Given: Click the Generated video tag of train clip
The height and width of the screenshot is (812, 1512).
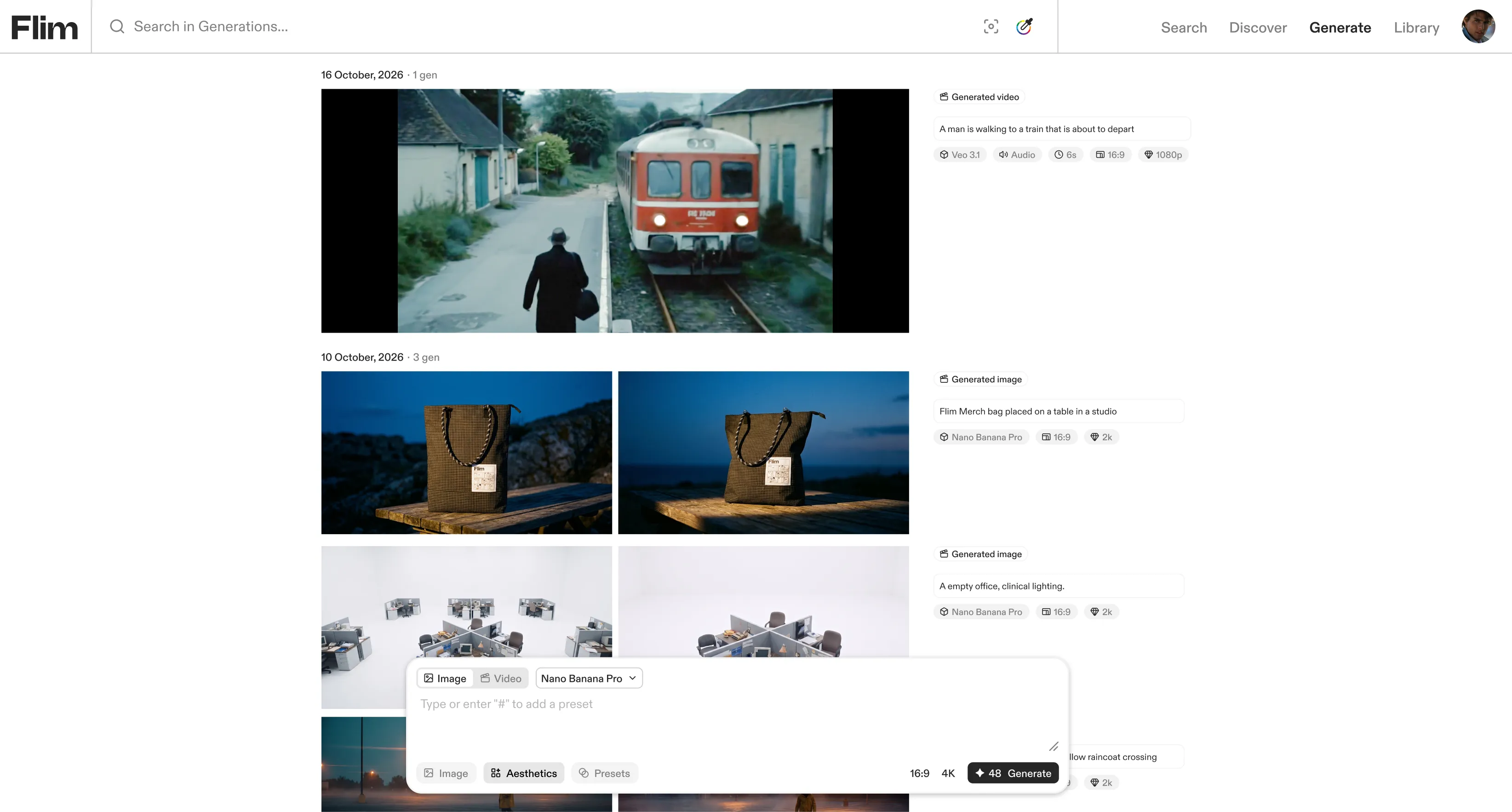Looking at the screenshot, I should (979, 97).
